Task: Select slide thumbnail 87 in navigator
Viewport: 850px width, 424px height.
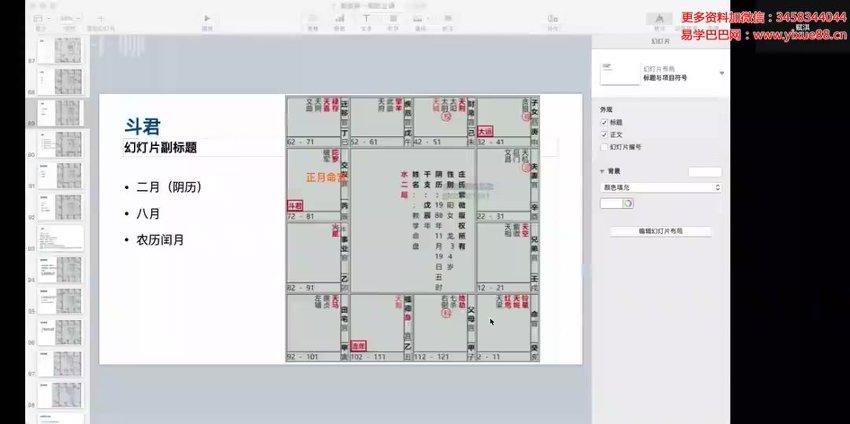Action: pyautogui.click(x=60, y=50)
